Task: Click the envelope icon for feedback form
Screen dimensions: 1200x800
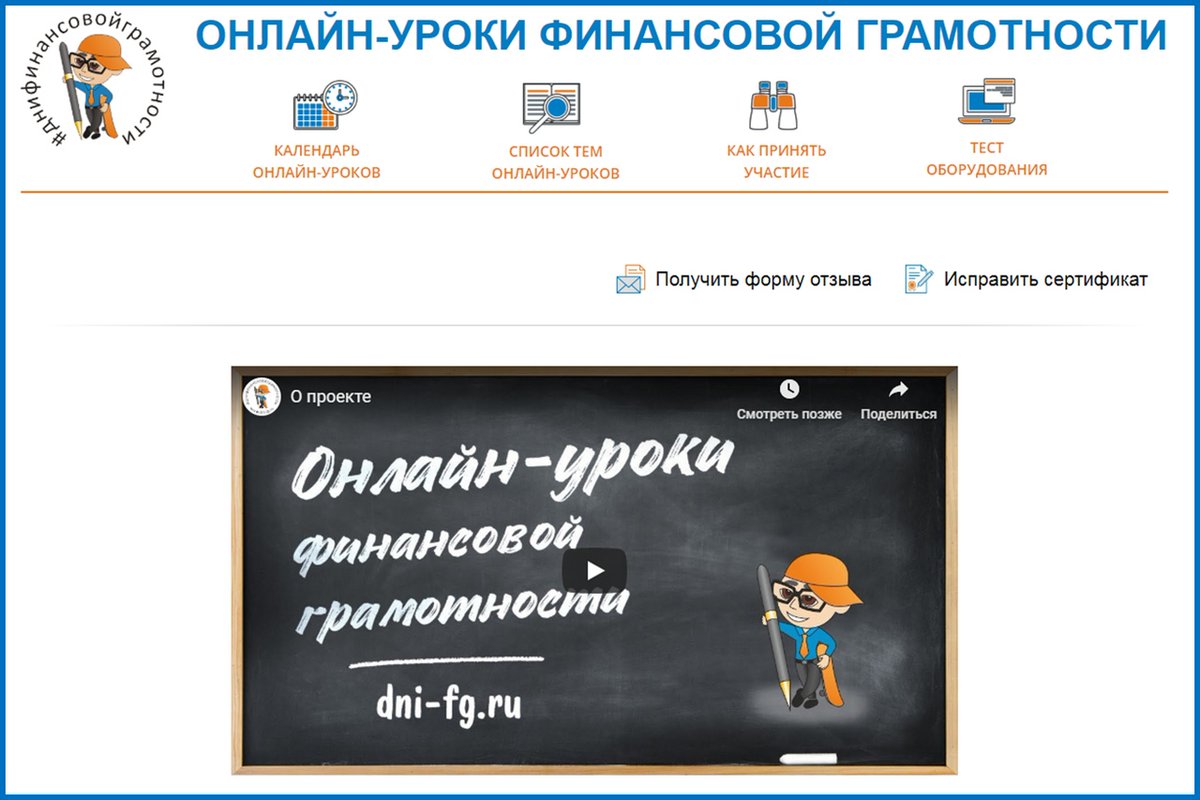Action: [630, 279]
